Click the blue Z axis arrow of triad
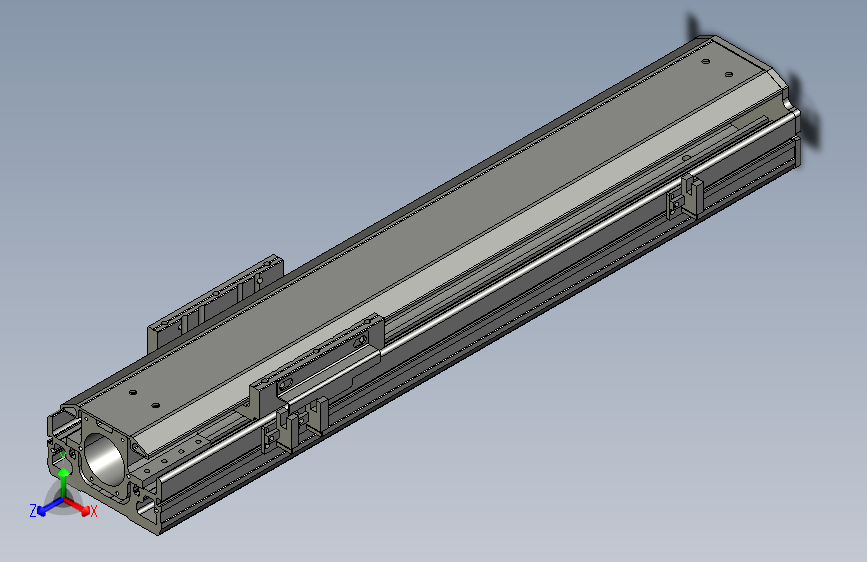The image size is (867, 562). tap(49, 508)
